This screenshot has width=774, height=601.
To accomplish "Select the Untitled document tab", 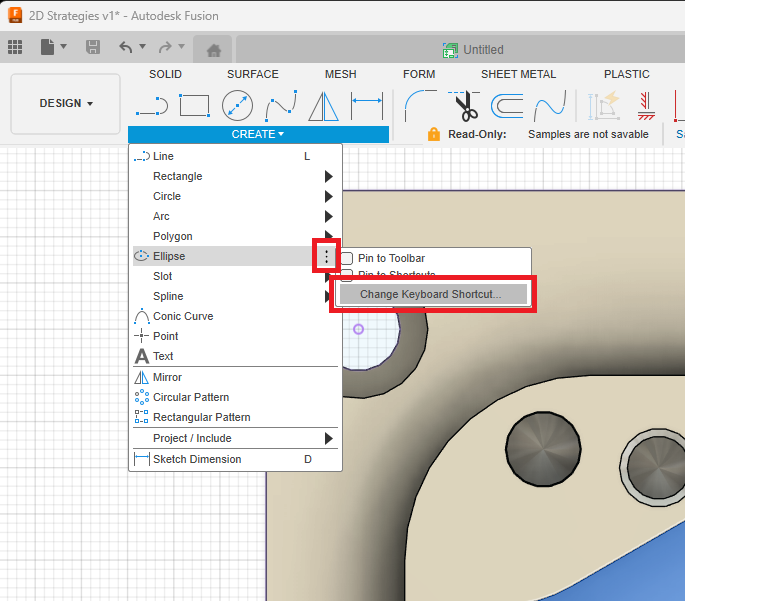I will 461,49.
